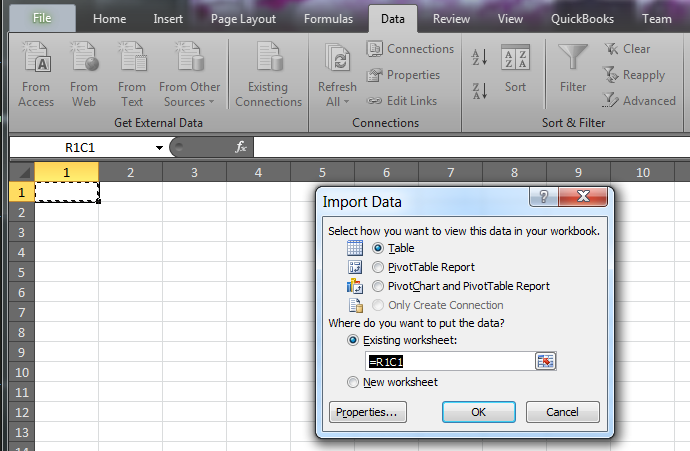690x451 pixels.
Task: Click the select all corner button
Action: 22,172
